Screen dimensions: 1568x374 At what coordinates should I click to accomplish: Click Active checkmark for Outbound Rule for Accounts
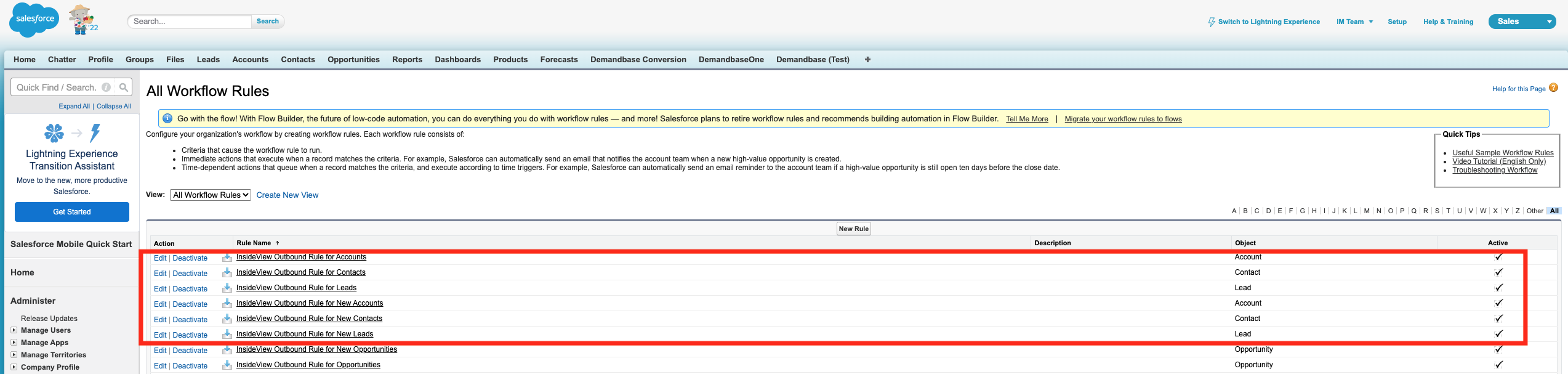[1498, 257]
